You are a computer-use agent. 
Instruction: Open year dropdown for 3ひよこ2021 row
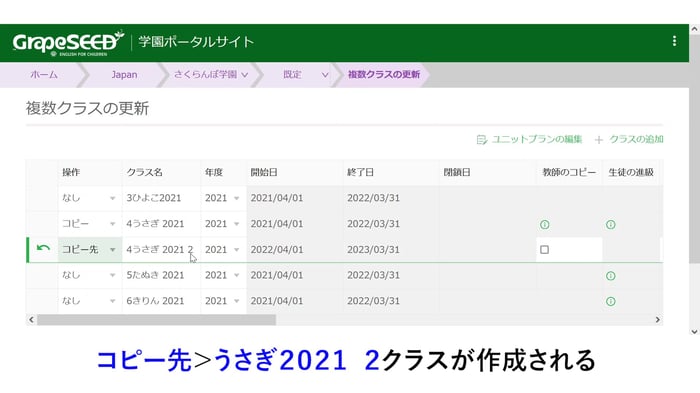[237, 198]
